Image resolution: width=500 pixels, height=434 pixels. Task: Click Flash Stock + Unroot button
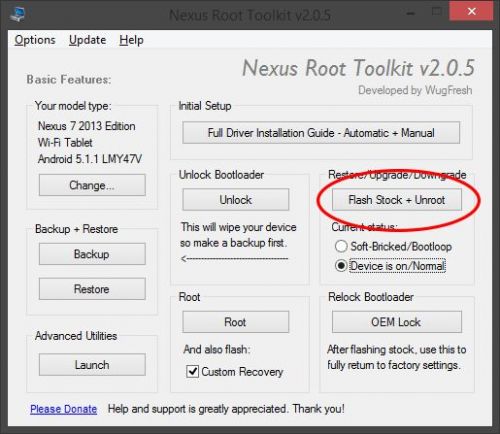pos(397,200)
